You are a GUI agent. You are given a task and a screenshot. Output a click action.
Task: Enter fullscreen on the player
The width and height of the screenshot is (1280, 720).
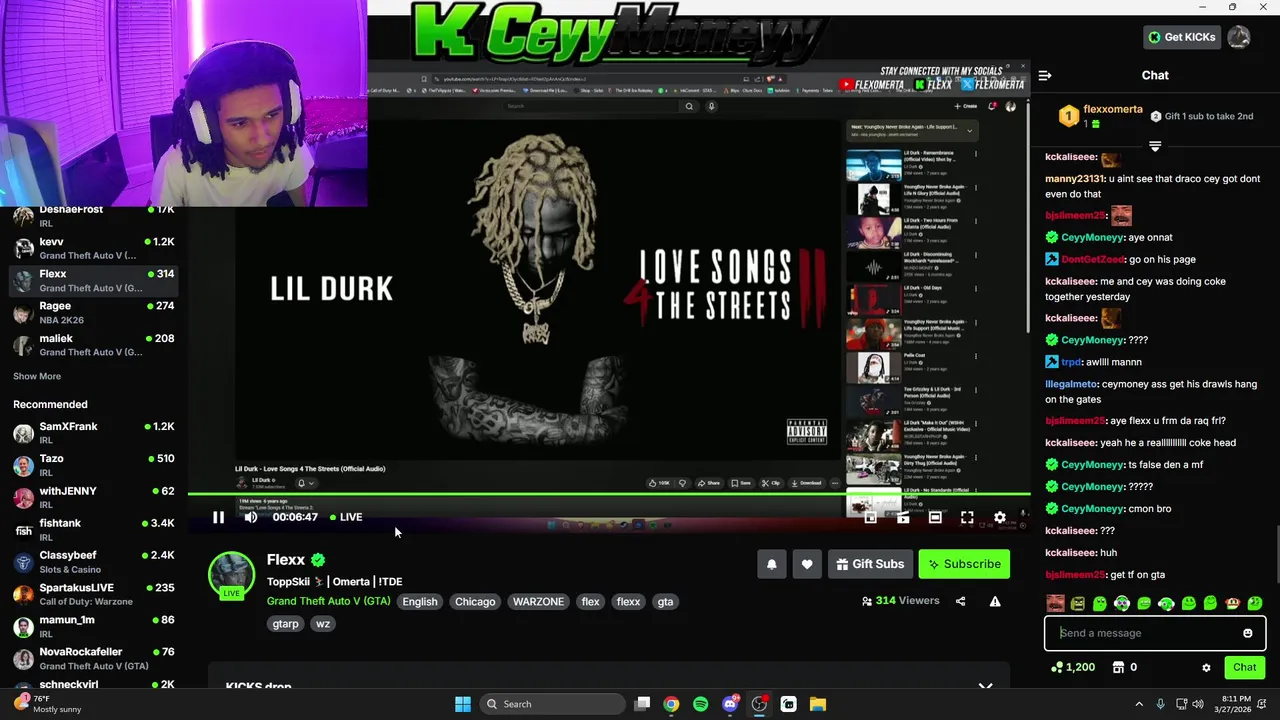click(967, 517)
